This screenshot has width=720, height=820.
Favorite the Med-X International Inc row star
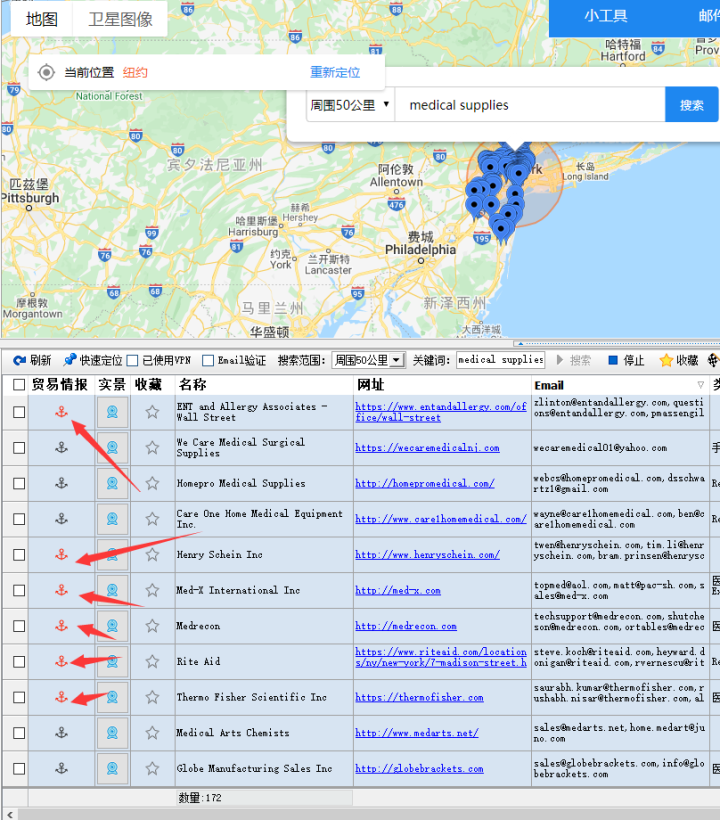[152, 590]
